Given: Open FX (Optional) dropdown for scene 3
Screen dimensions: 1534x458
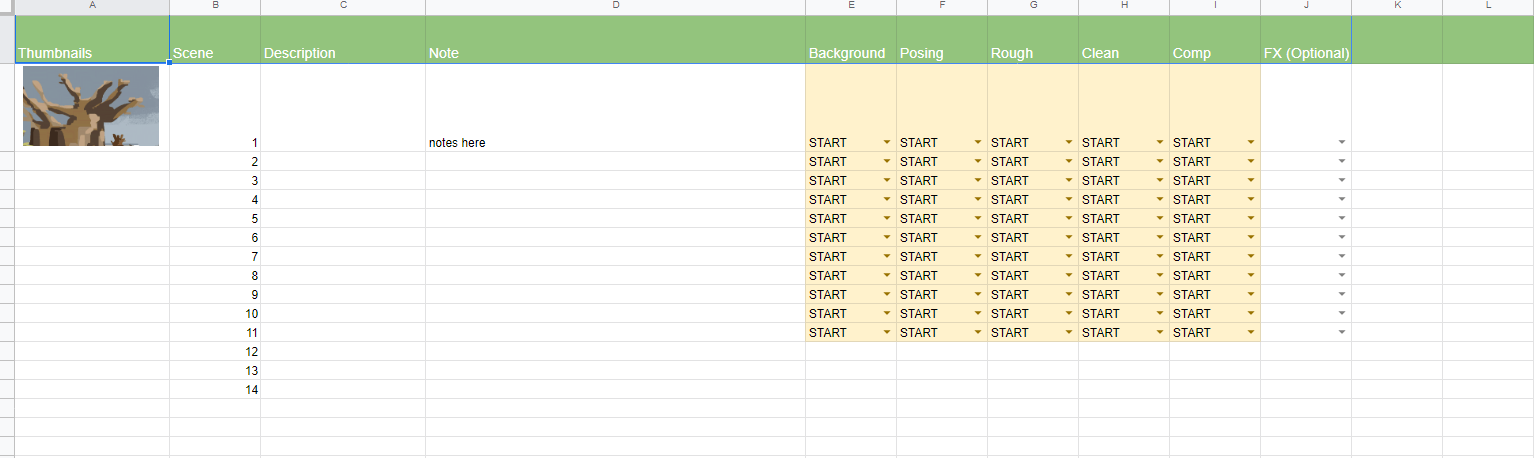Looking at the screenshot, I should pos(1341,181).
